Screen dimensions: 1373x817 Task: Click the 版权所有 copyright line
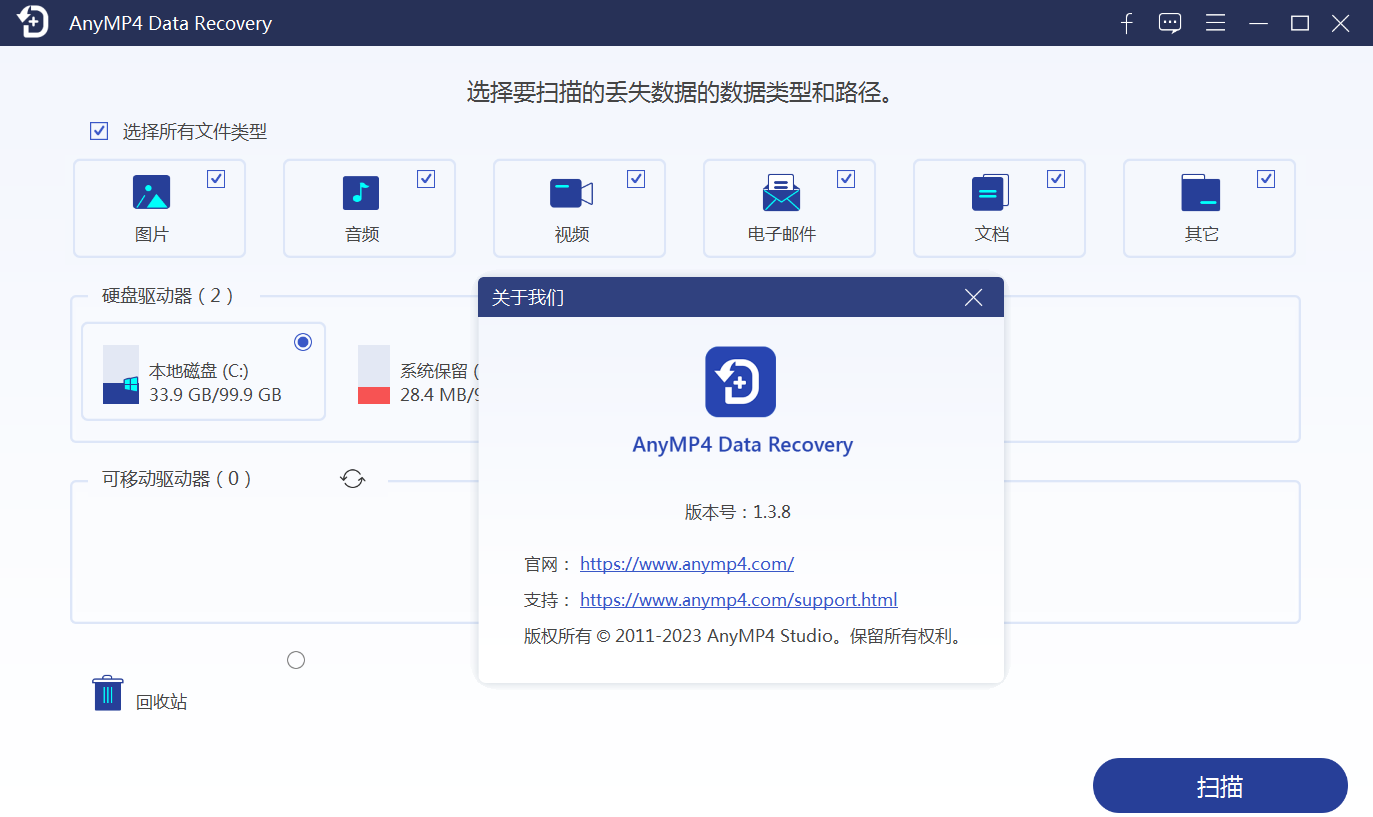coord(744,636)
